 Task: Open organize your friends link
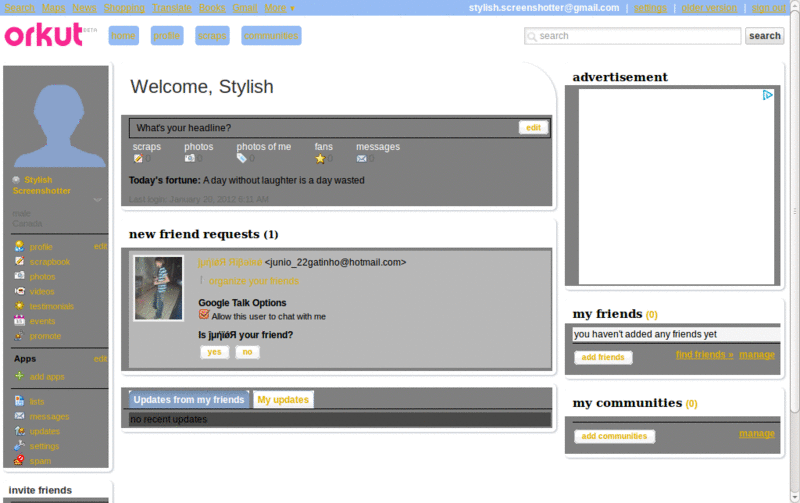(254, 281)
